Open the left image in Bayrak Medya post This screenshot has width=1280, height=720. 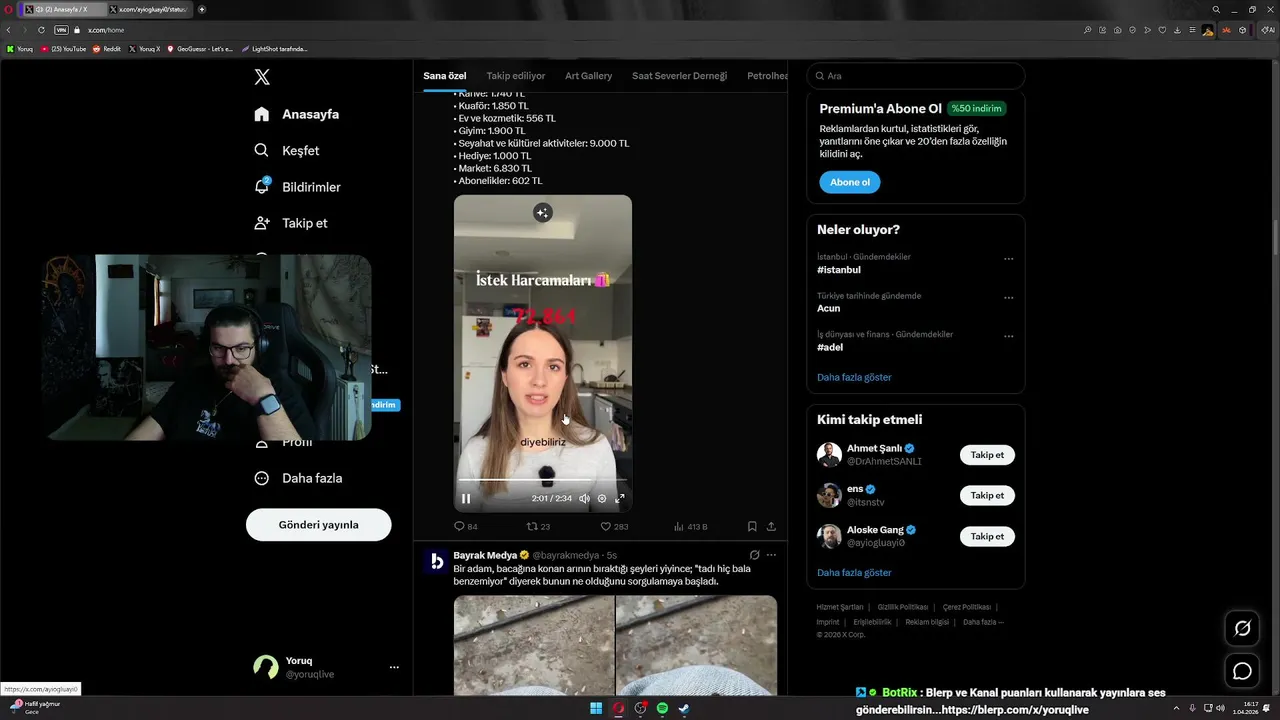click(534, 645)
